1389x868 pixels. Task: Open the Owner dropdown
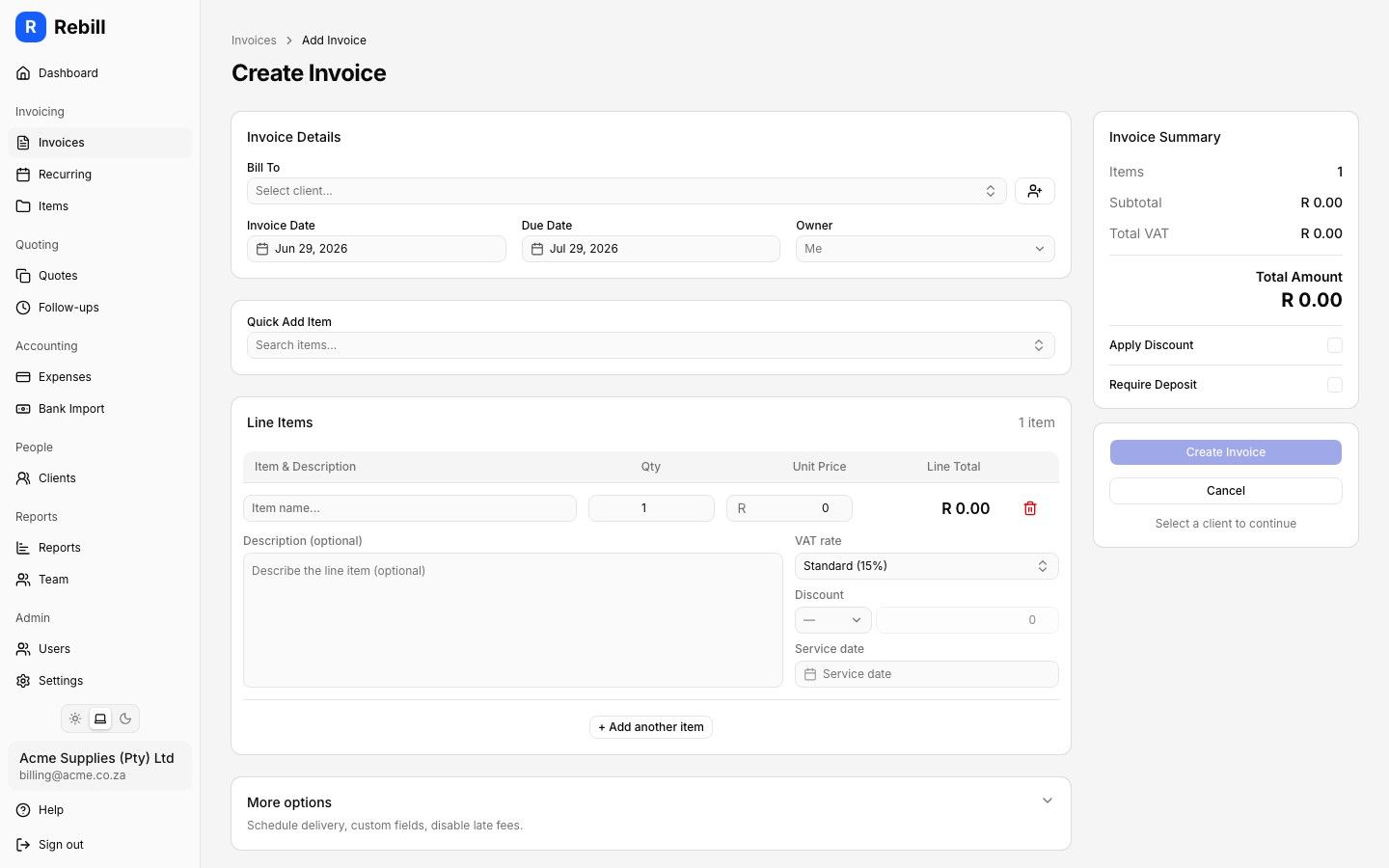[925, 249]
